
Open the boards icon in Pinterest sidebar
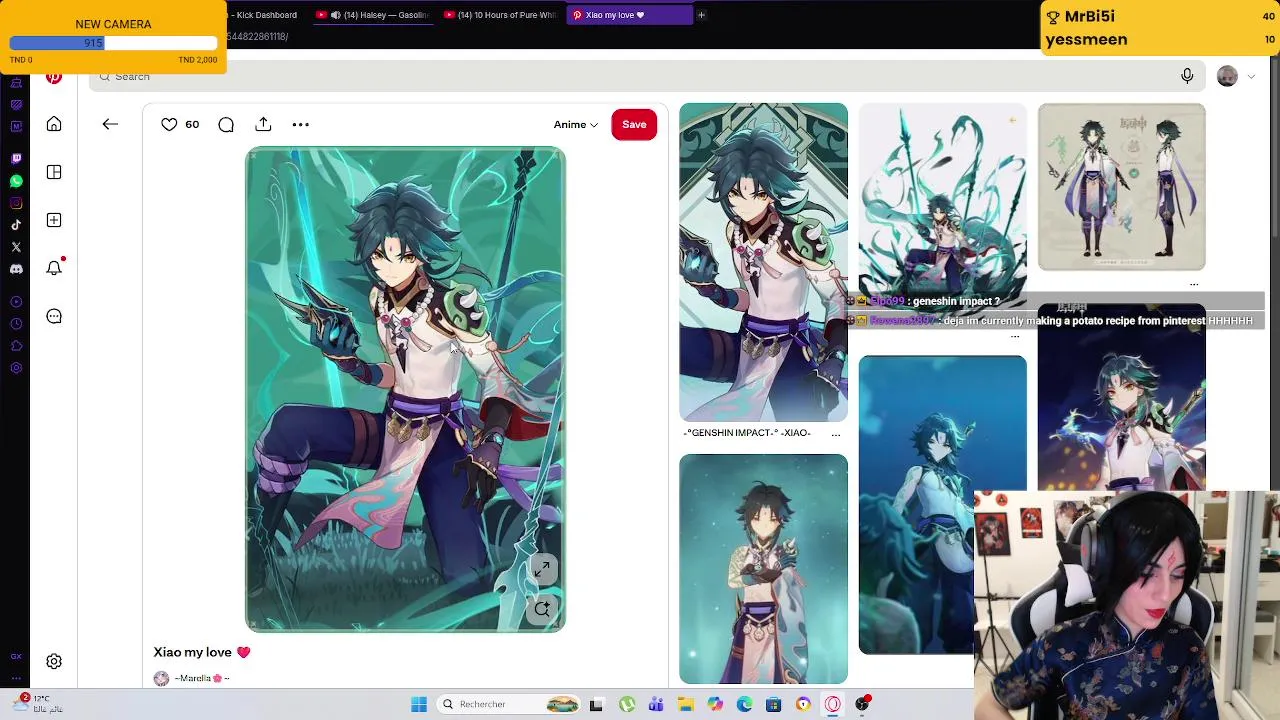54,172
